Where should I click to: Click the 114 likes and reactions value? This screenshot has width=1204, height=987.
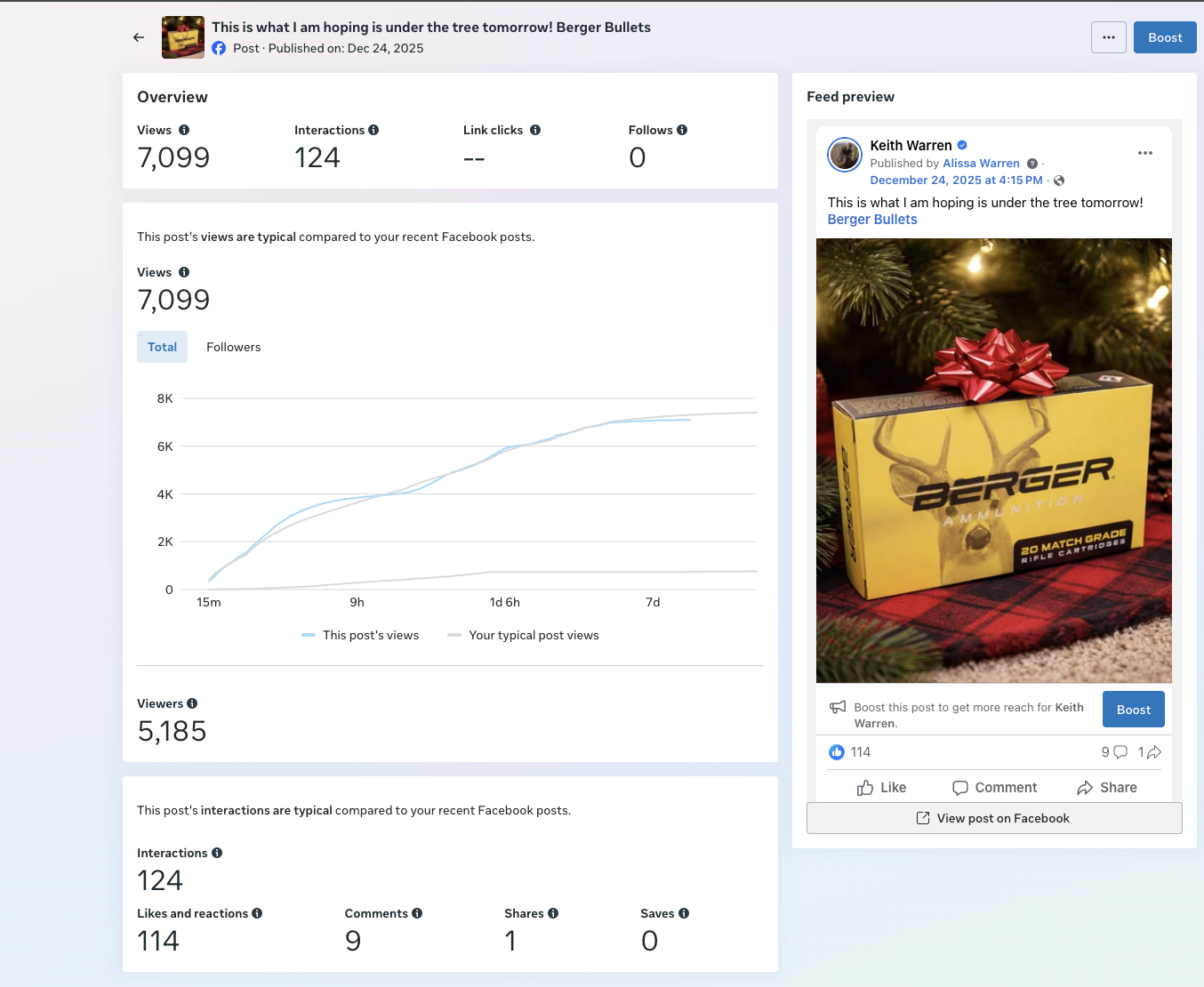click(x=158, y=941)
